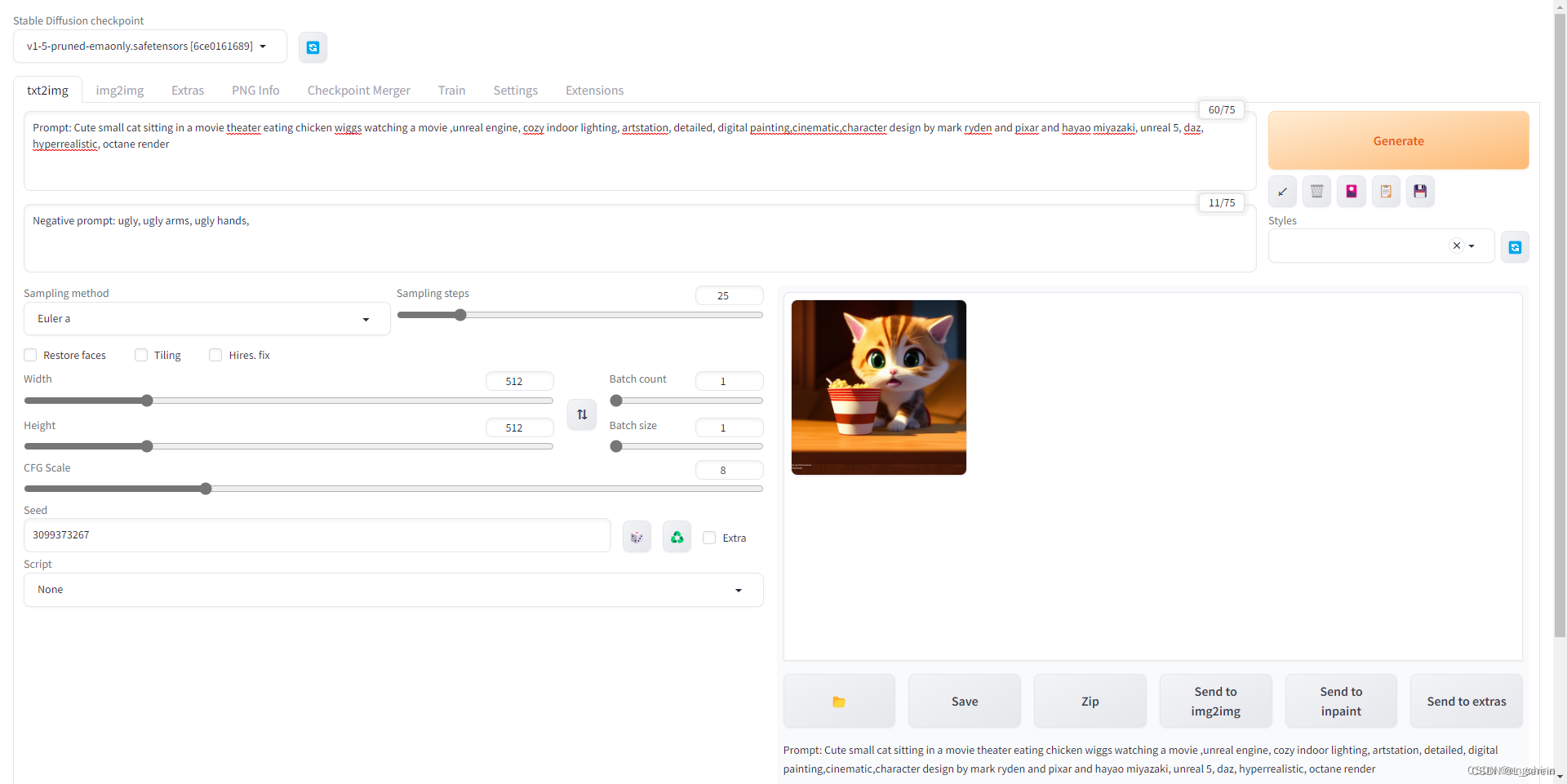This screenshot has height=784, width=1567.
Task: Check the Extra seed options box
Action: coord(709,538)
